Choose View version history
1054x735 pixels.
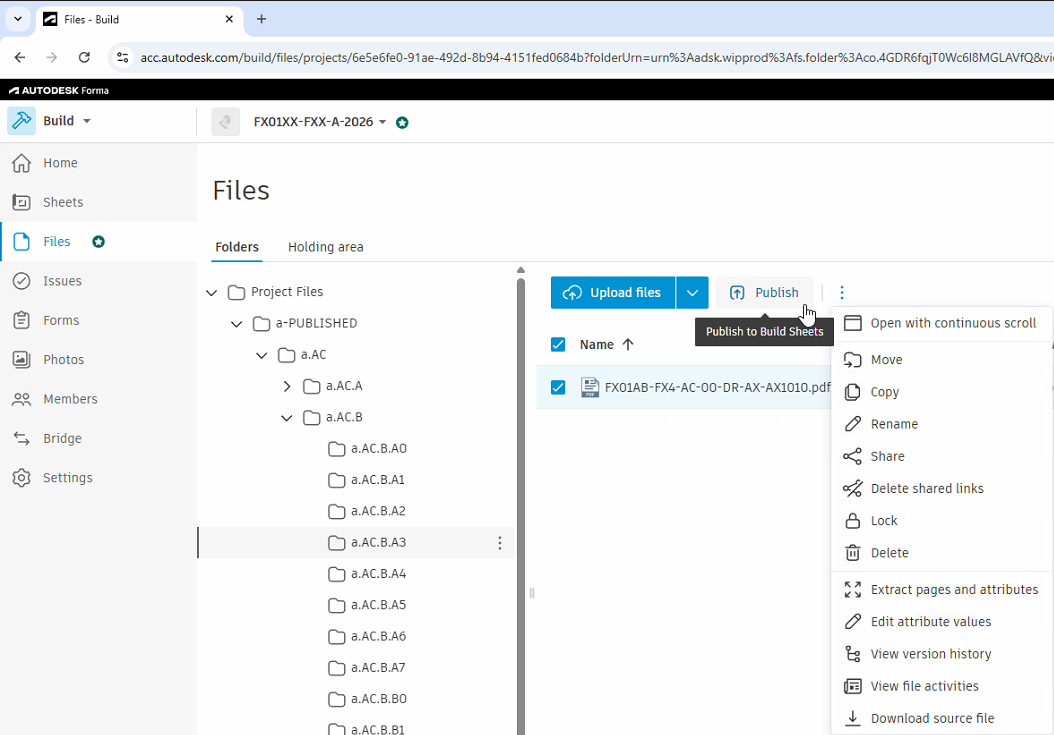coord(941,654)
